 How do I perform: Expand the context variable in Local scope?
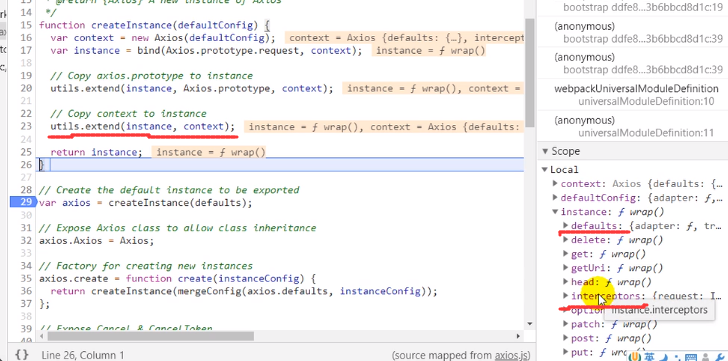click(555, 184)
